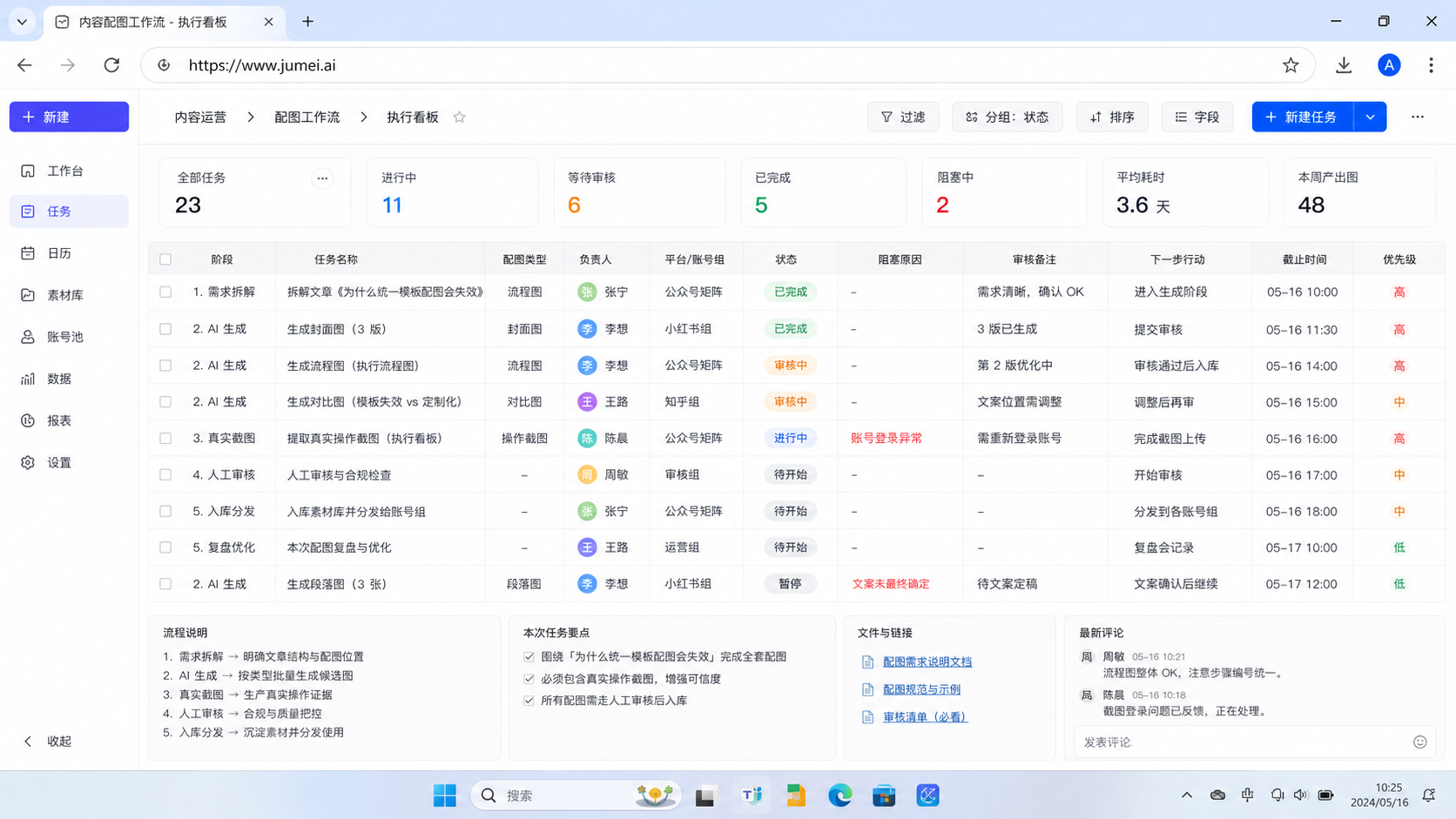
Task: Check the row 入库素材库并分发给账号组
Action: 165,512
